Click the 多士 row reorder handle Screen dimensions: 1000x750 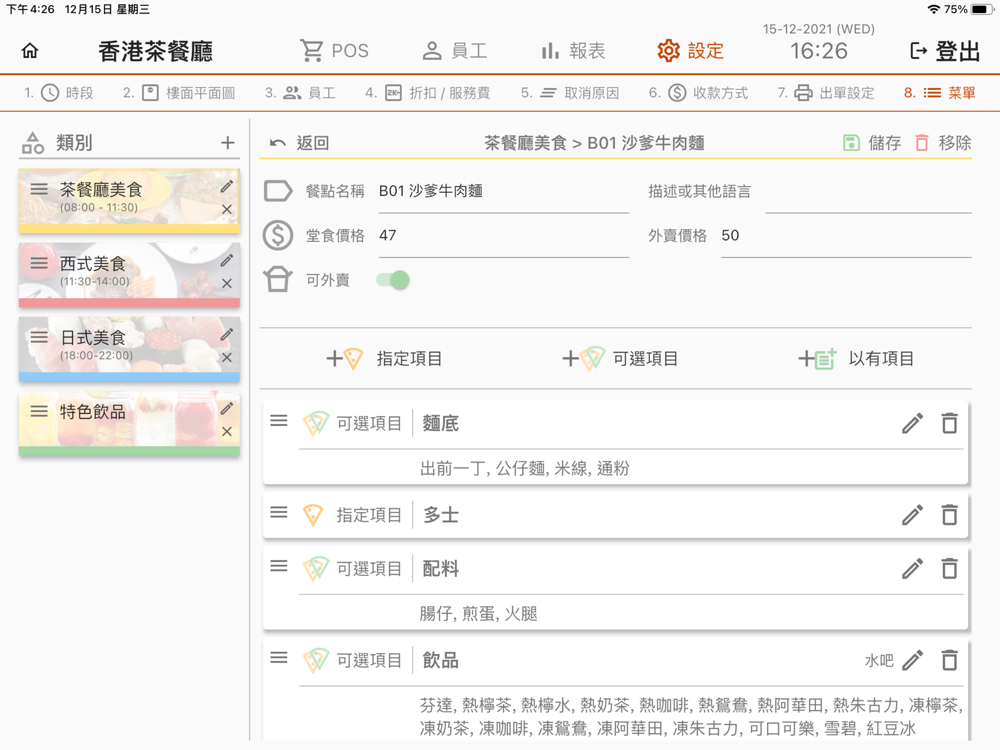pyautogui.click(x=278, y=513)
